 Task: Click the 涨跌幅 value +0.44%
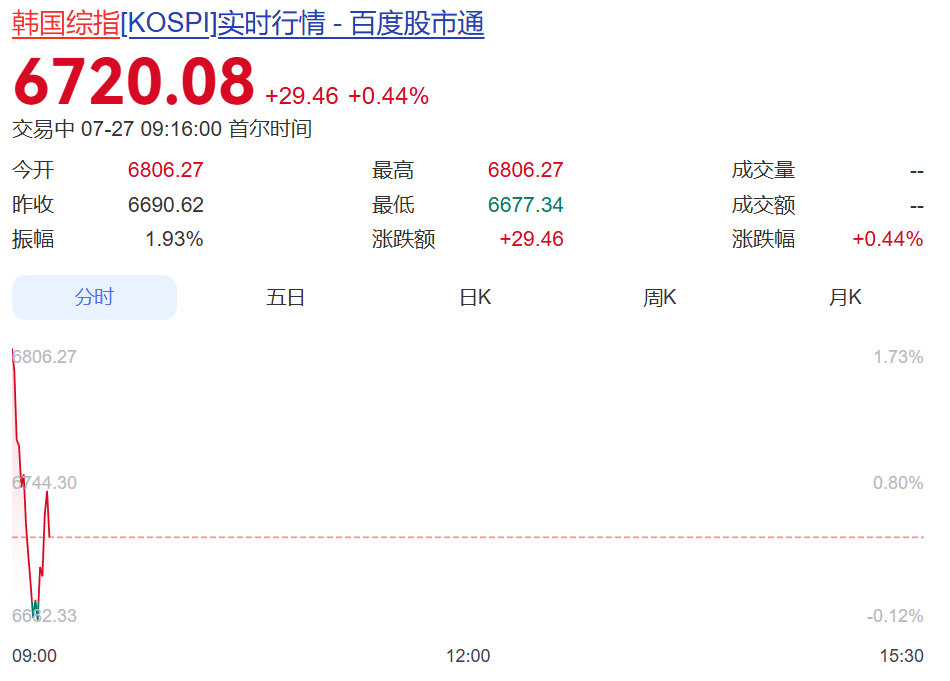[888, 239]
